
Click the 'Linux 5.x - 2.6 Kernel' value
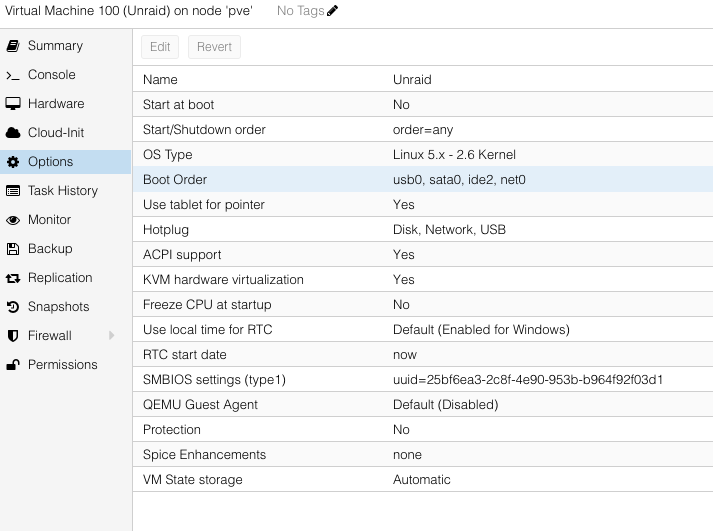454,155
